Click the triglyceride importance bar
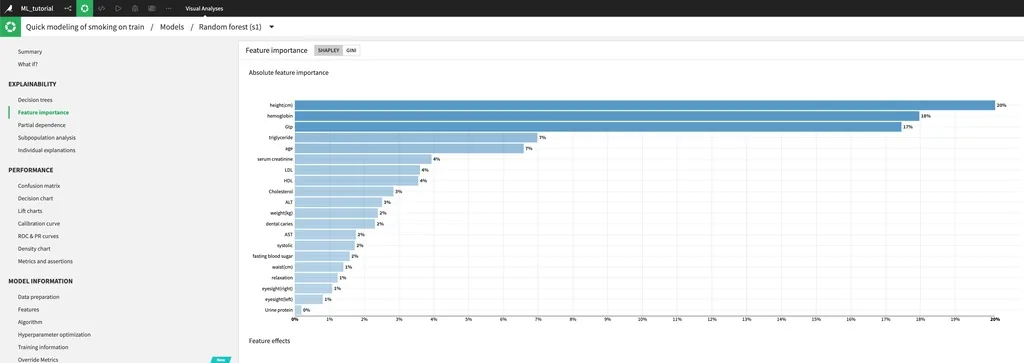 click(416, 138)
